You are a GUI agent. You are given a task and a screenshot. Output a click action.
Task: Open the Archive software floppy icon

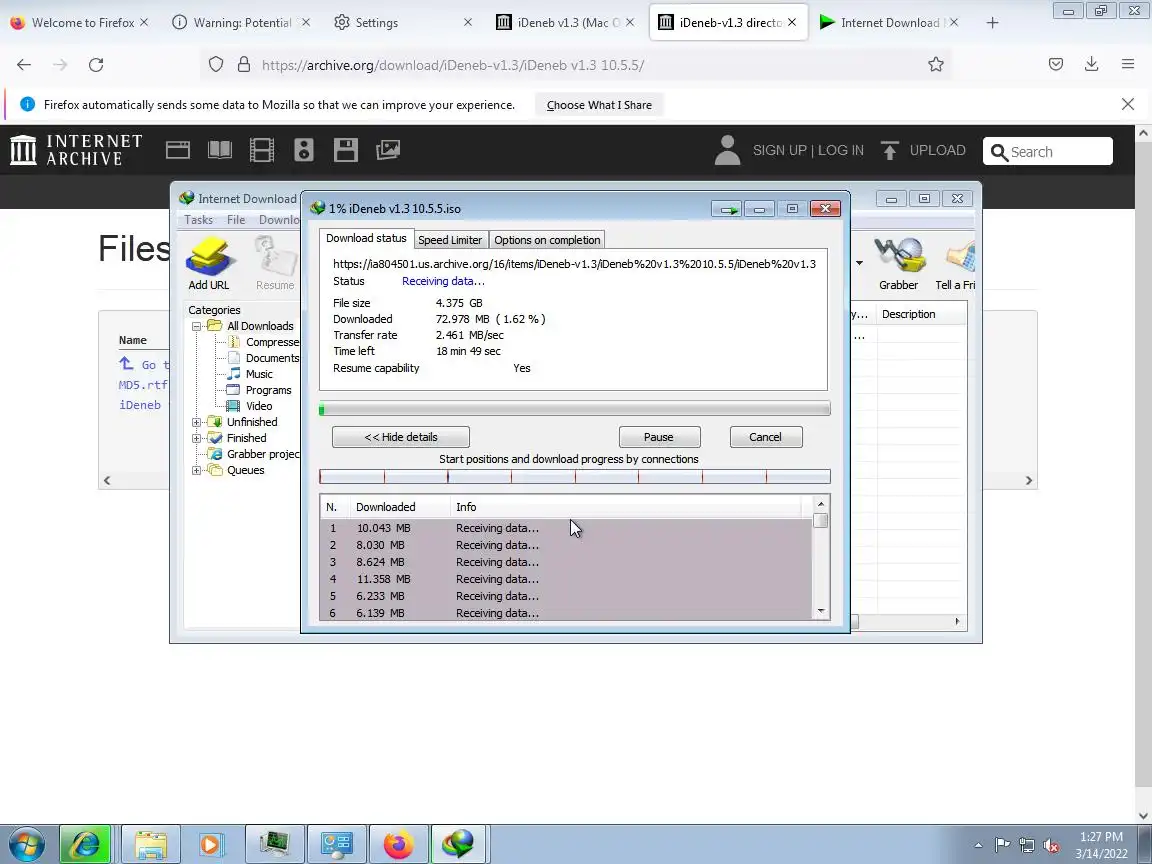point(346,150)
